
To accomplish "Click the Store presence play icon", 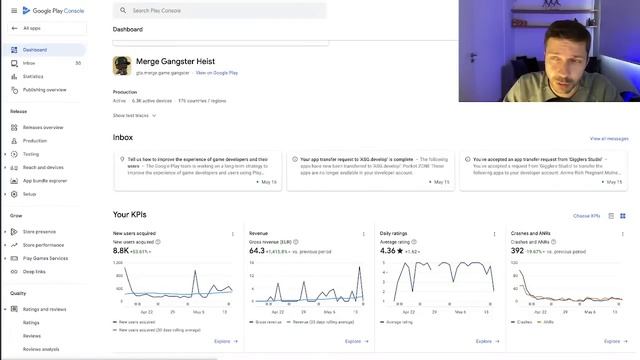I will [x=14, y=231].
